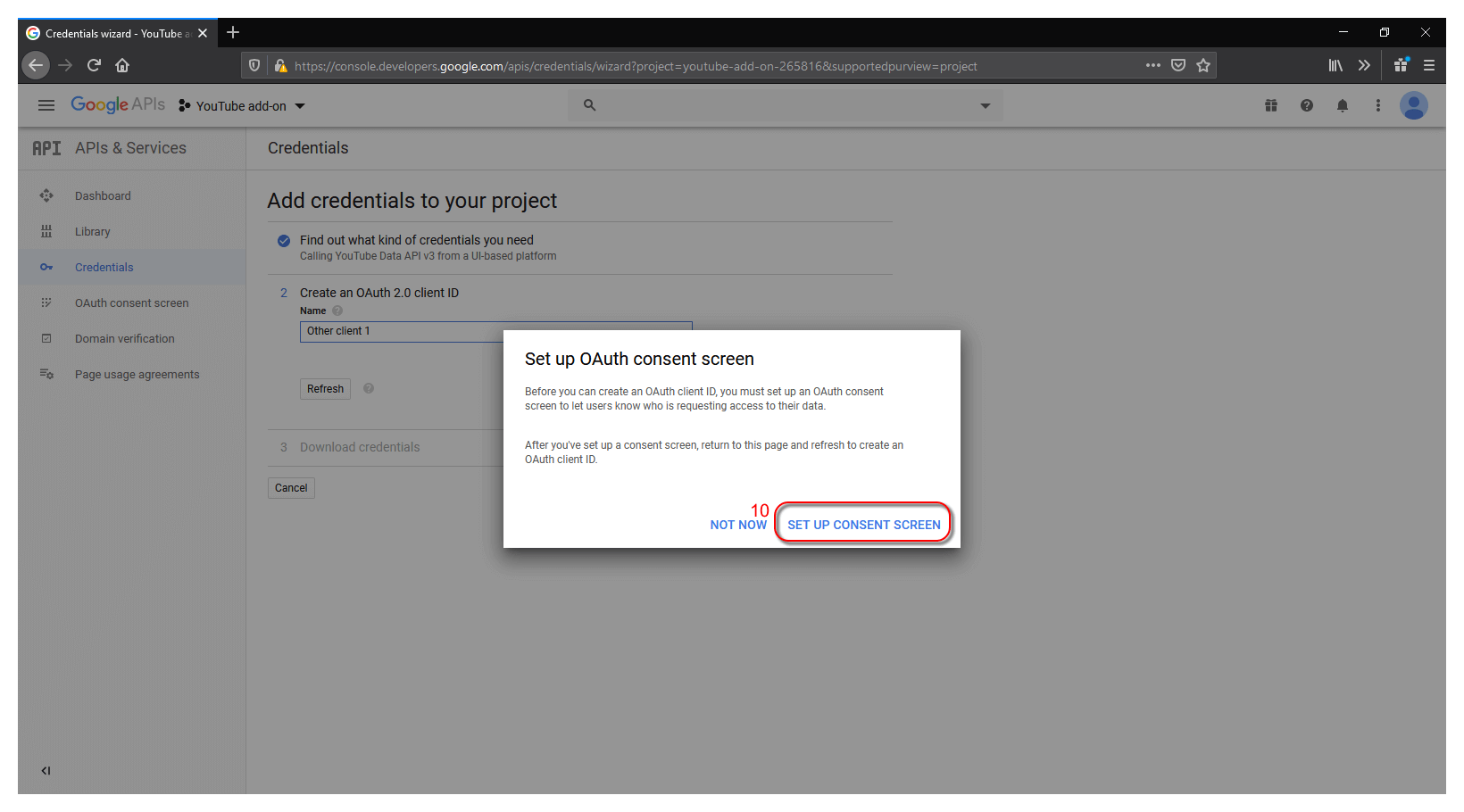Open the extensions gift toolbar icon
The image size is (1464, 812).
(x=1402, y=65)
